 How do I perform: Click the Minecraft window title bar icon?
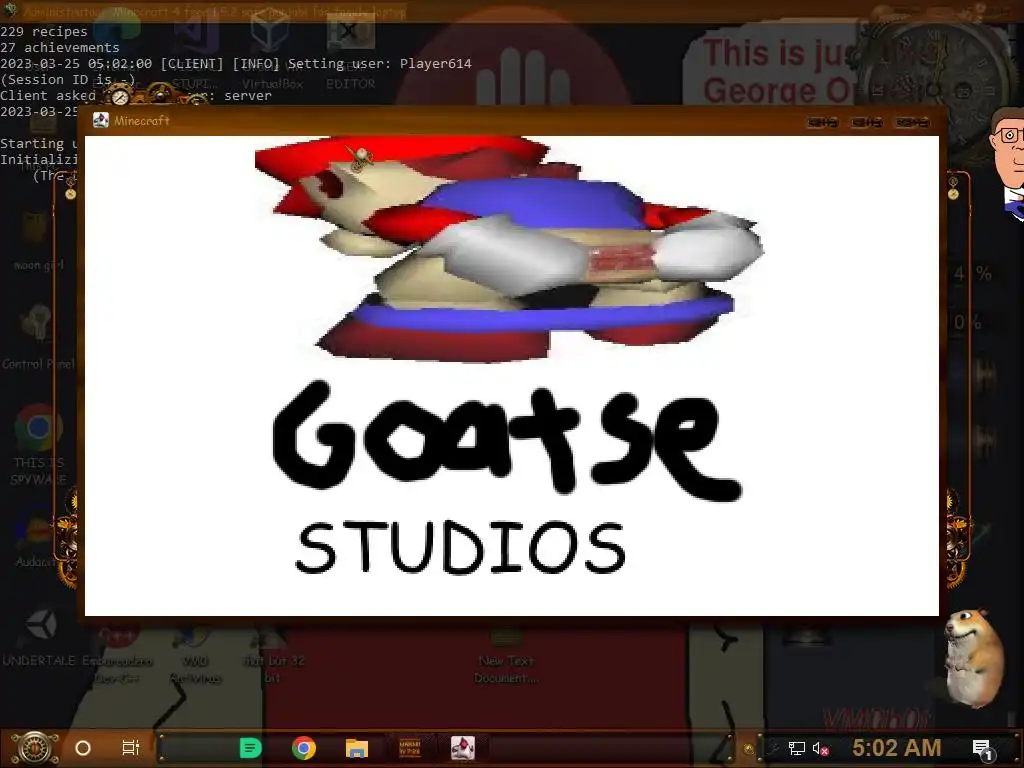pyautogui.click(x=101, y=120)
